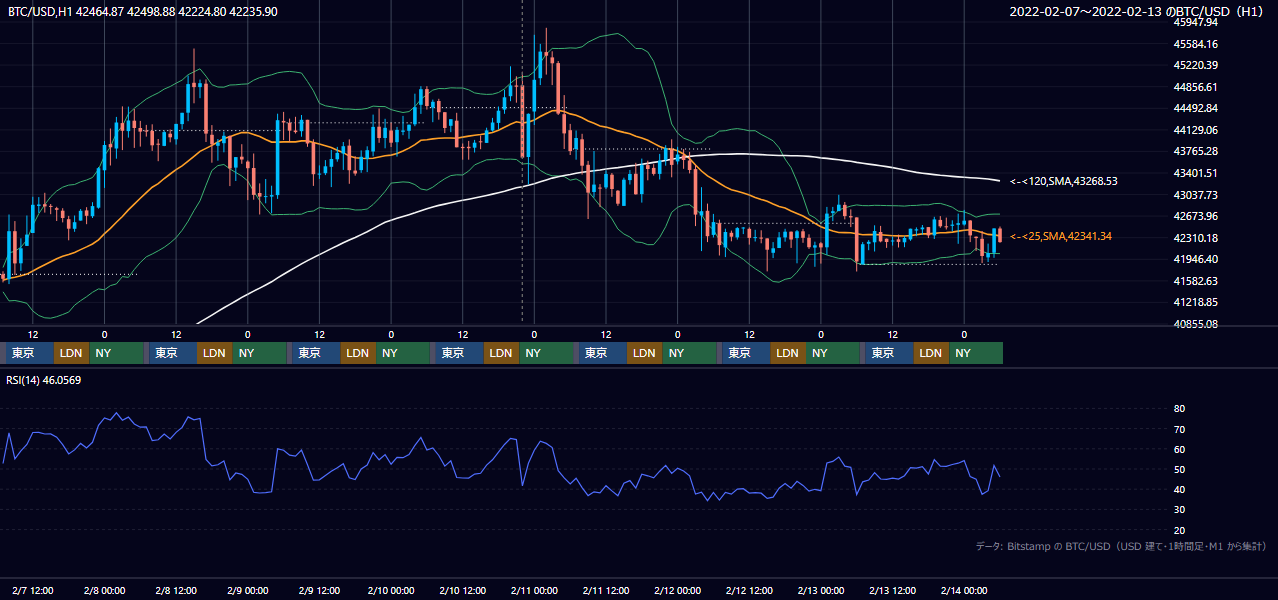Select the 41946.40 price axis label

[x=1196, y=259]
